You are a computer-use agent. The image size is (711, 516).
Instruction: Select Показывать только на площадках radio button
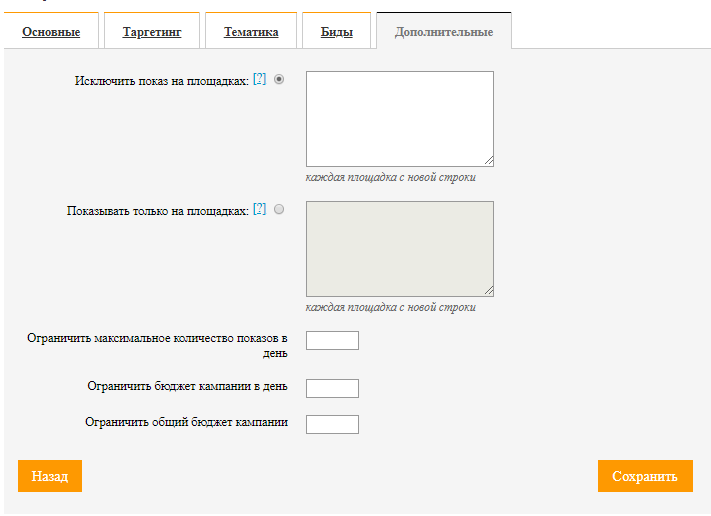click(x=279, y=209)
